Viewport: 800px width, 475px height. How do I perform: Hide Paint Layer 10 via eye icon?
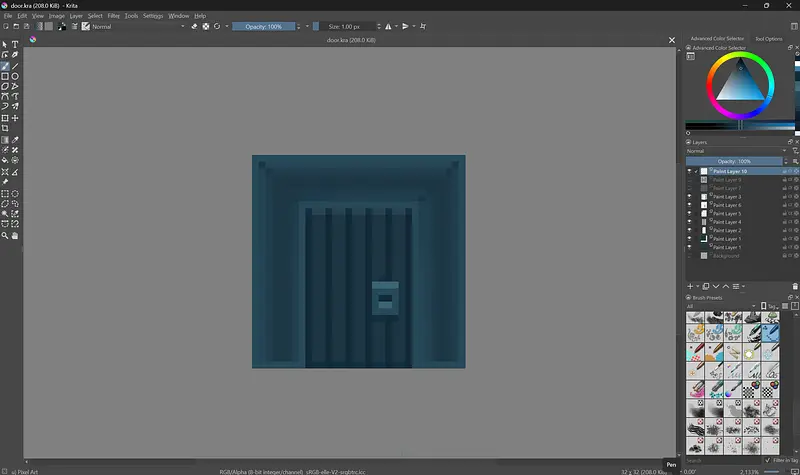[689, 172]
